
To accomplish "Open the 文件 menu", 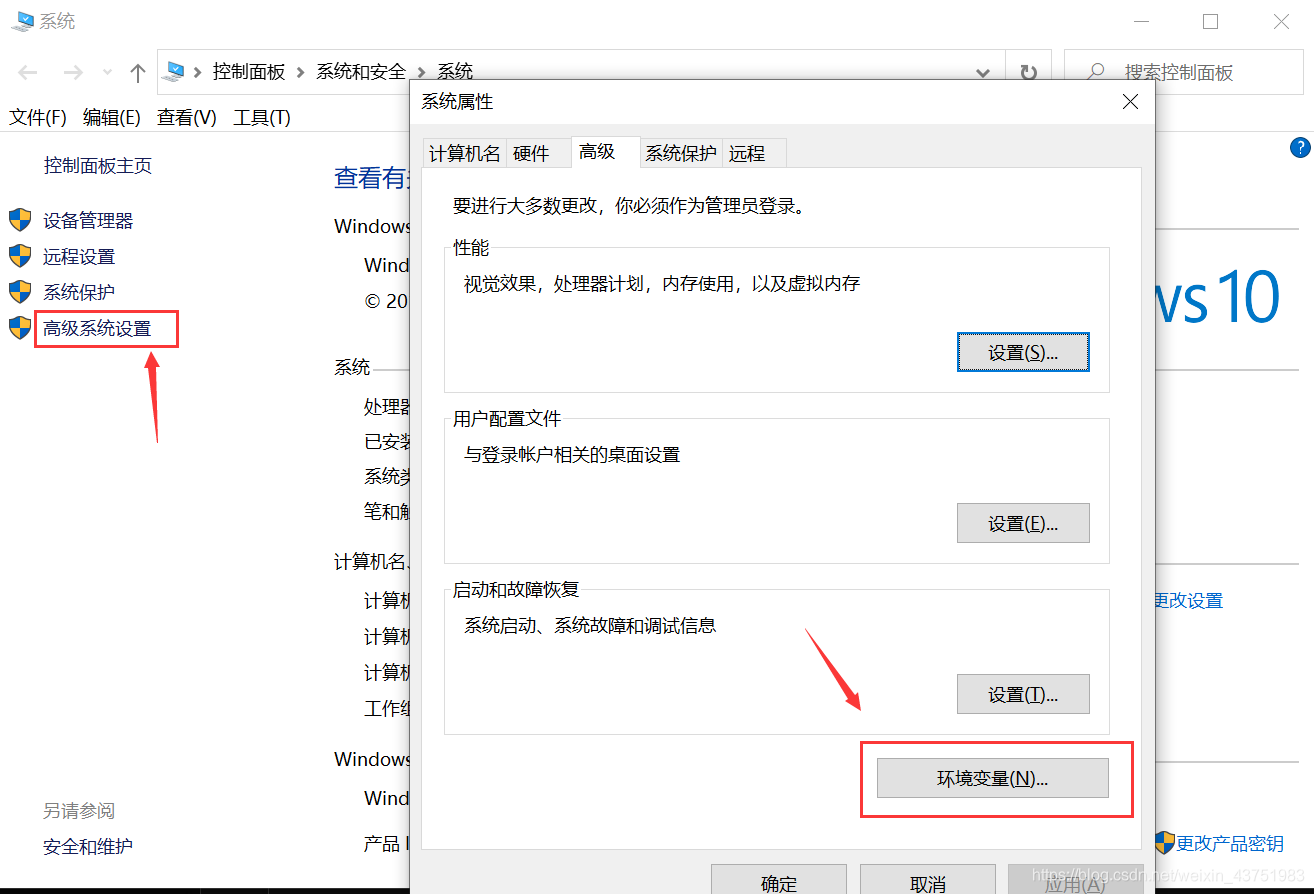I will [37, 117].
